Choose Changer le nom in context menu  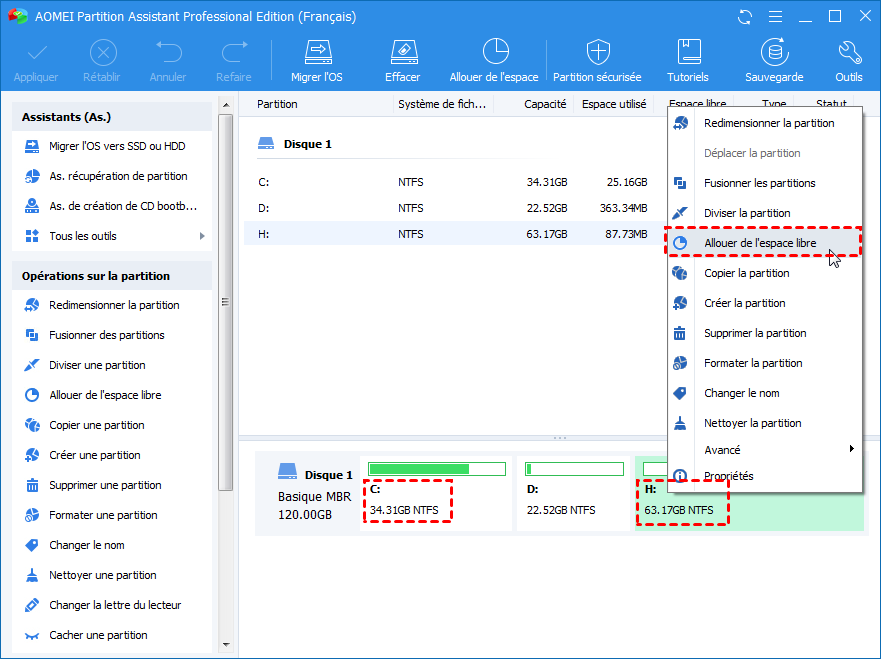(765, 393)
